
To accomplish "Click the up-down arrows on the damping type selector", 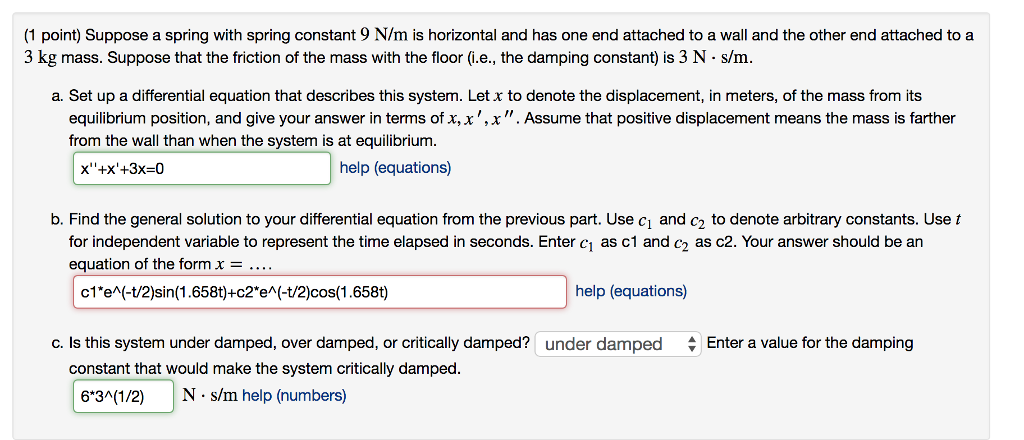I will point(693,344).
